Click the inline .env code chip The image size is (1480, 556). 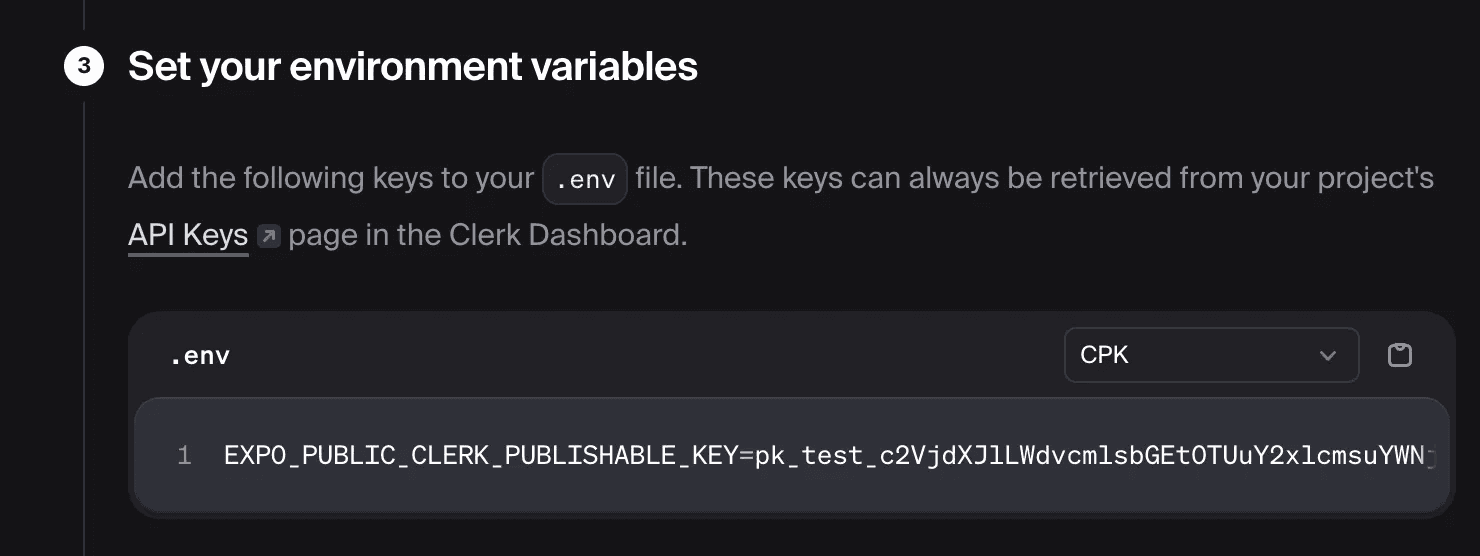tap(584, 180)
